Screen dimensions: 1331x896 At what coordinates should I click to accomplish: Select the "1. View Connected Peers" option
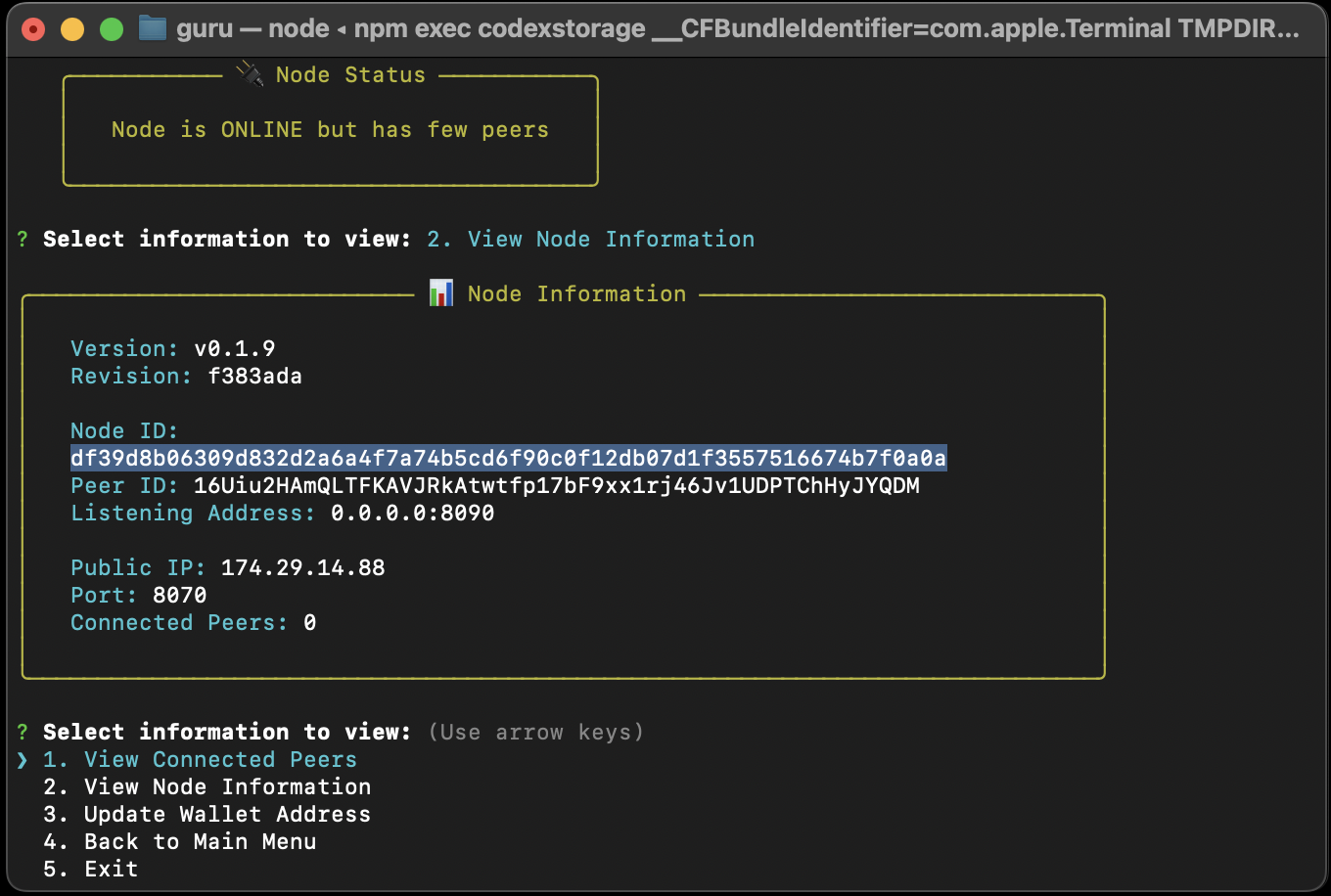pos(200,760)
